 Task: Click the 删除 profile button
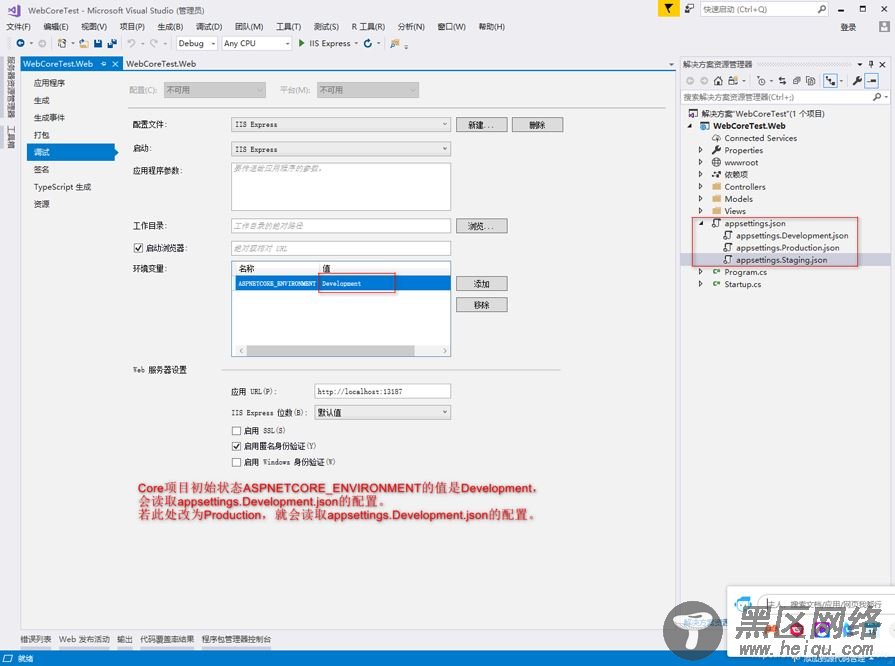point(537,125)
